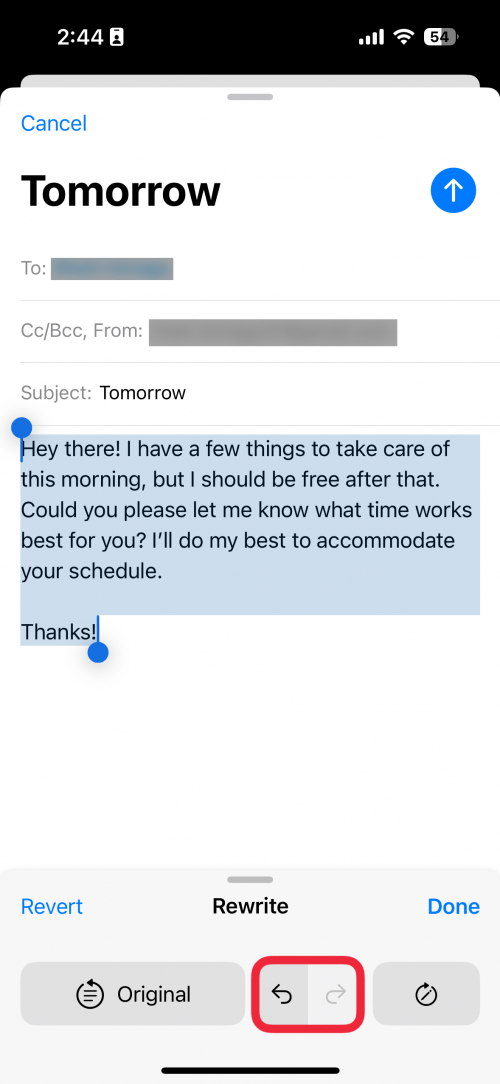
Task: Tap the To recipient field
Action: [260, 268]
